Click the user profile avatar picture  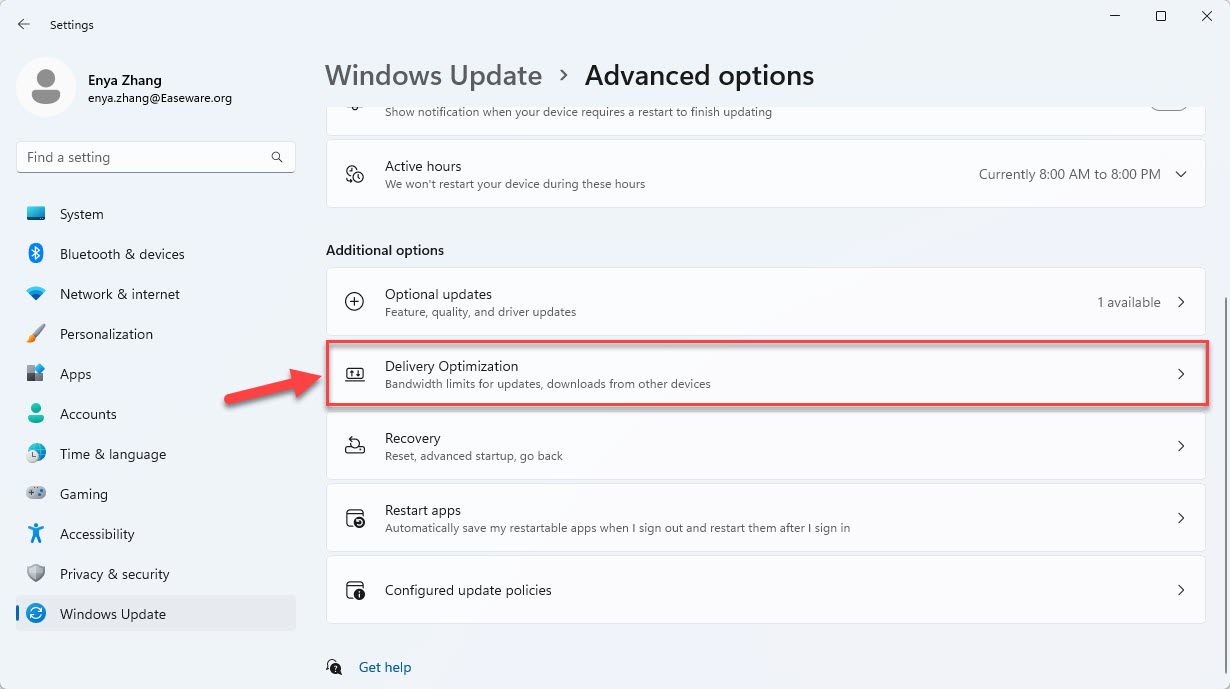(x=45, y=87)
